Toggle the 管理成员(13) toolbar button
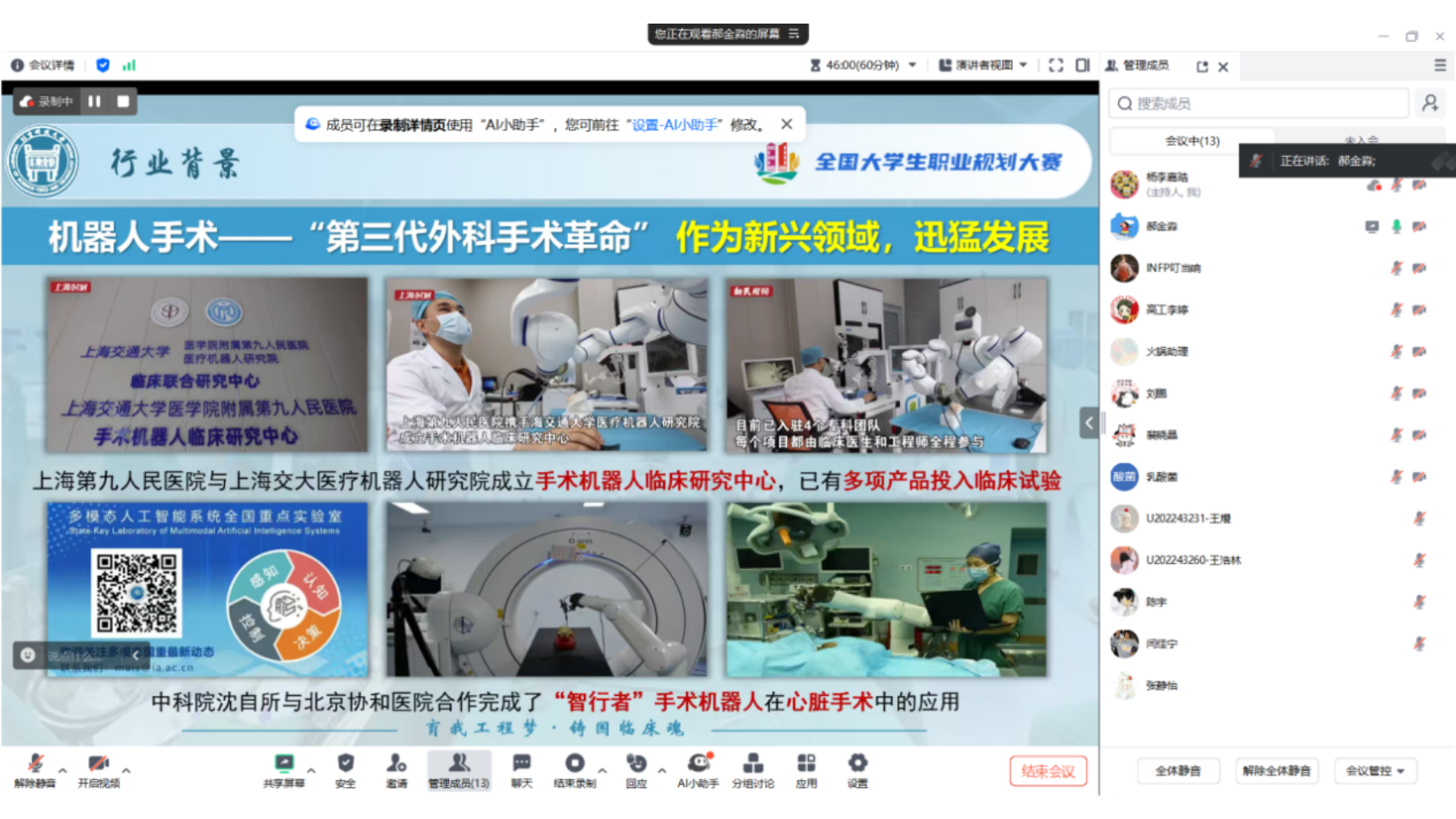1456x819 pixels. coord(458,770)
